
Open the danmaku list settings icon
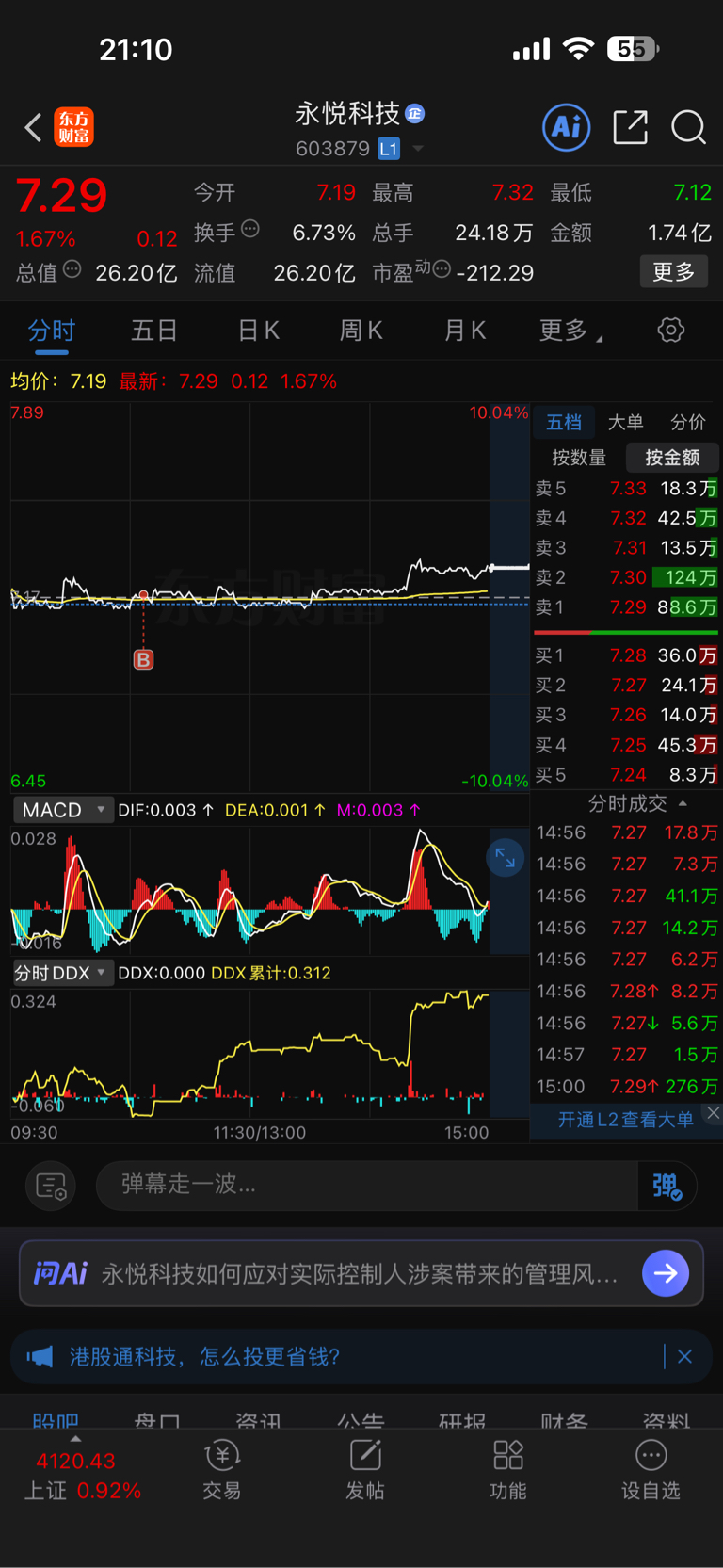pyautogui.click(x=51, y=1186)
